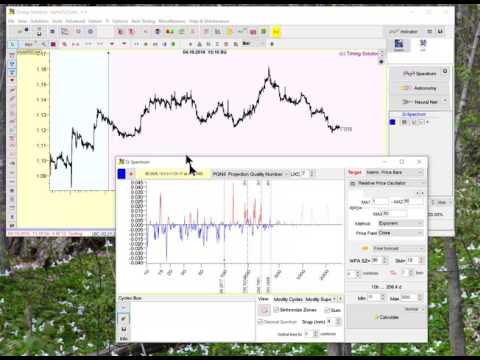Screen dimensions: 480x360
Task: Click the green icon in second toolbar
Action: click(x=173, y=44)
